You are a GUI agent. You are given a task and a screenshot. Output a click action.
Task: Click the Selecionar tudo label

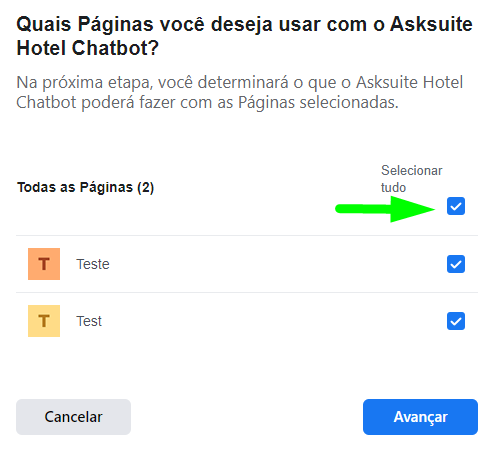[412, 179]
